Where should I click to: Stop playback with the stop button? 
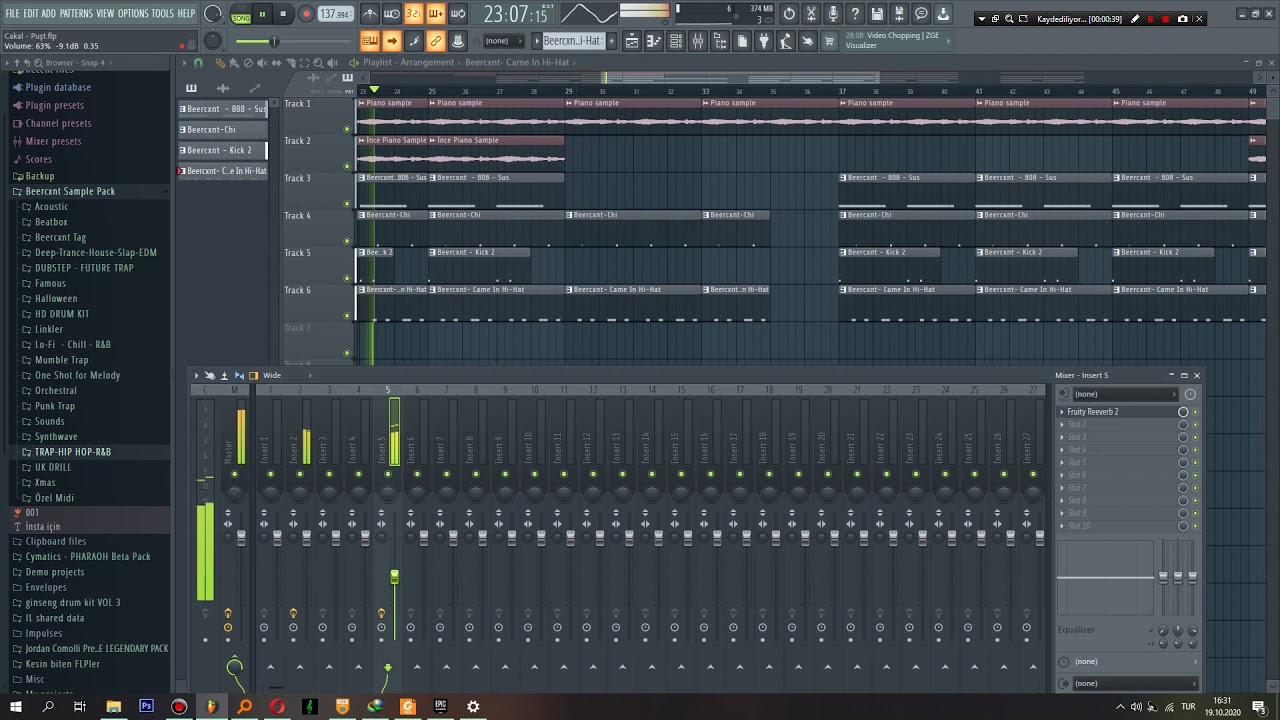click(x=283, y=14)
